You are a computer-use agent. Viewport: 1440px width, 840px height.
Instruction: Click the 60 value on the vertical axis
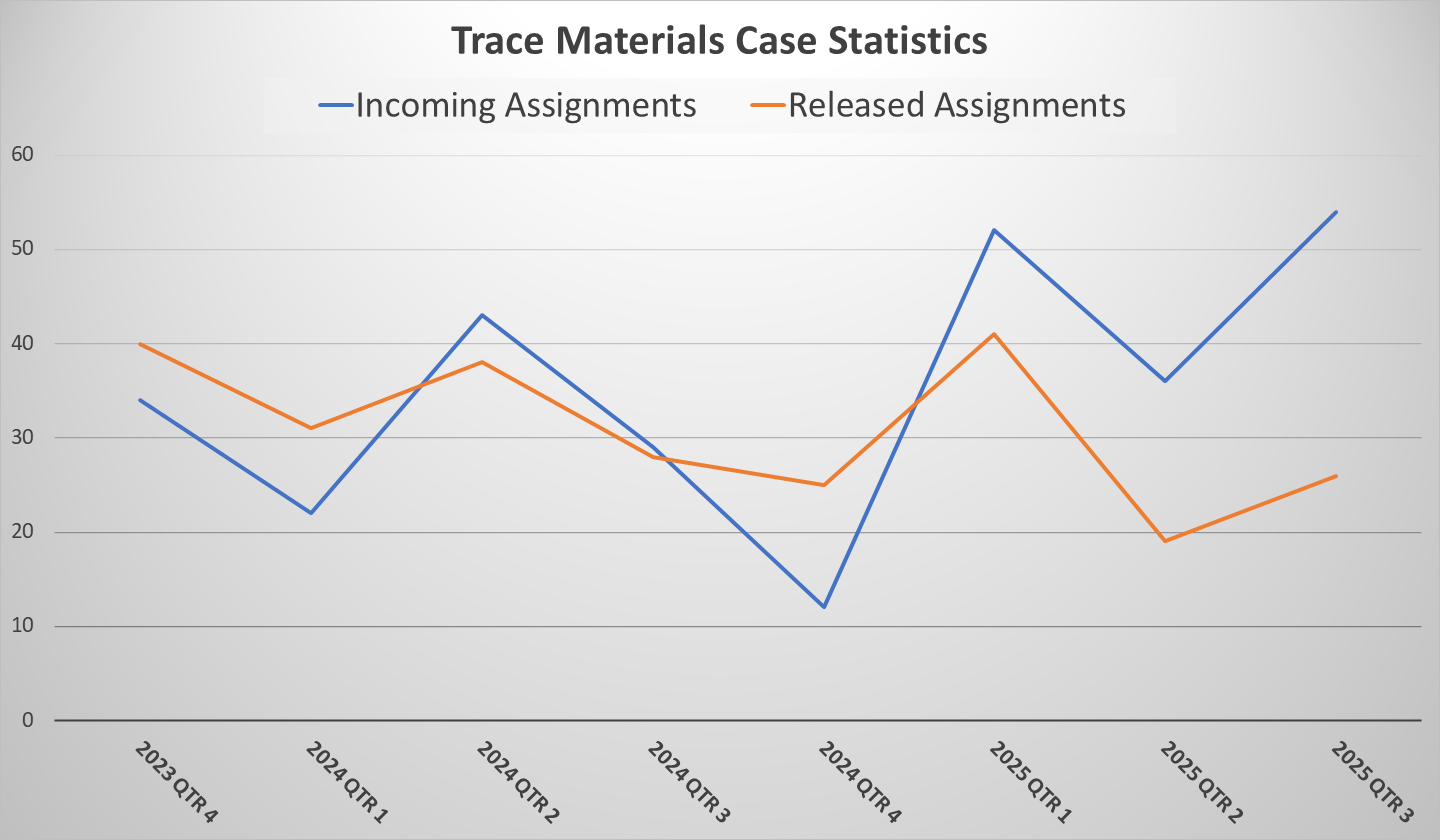[x=22, y=155]
